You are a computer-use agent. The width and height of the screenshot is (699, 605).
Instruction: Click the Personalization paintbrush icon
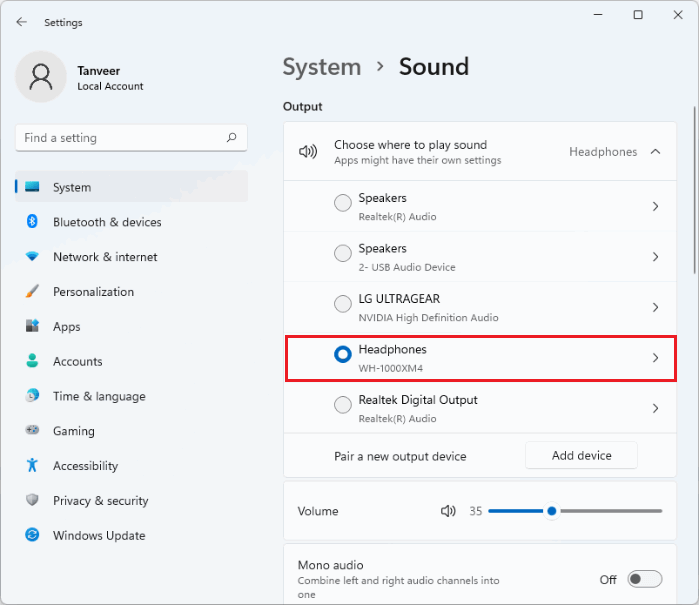(x=32, y=291)
